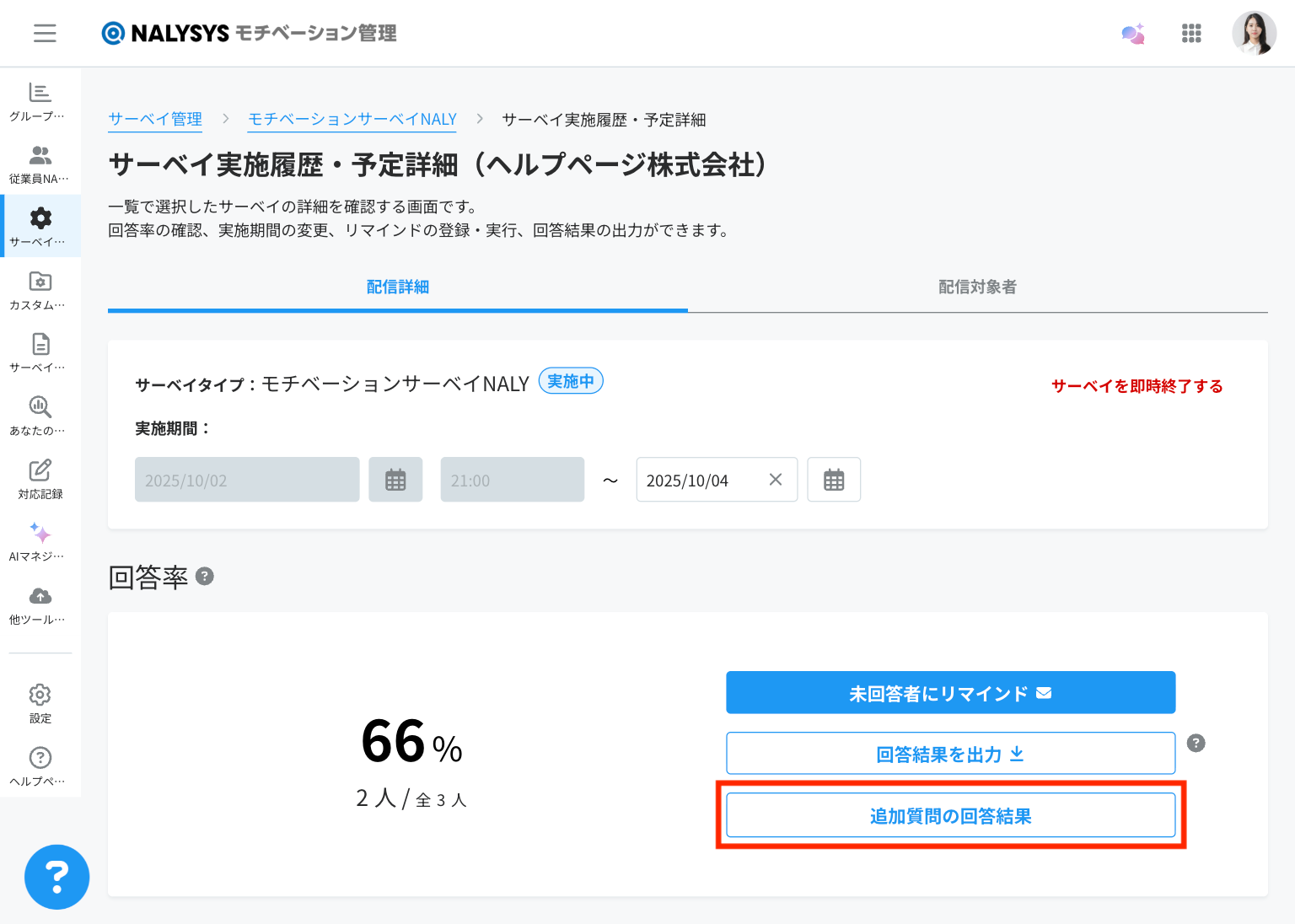Screen dimensions: 1295x924
Task: Click サーベイを即時終了する link
Action: click(1136, 386)
